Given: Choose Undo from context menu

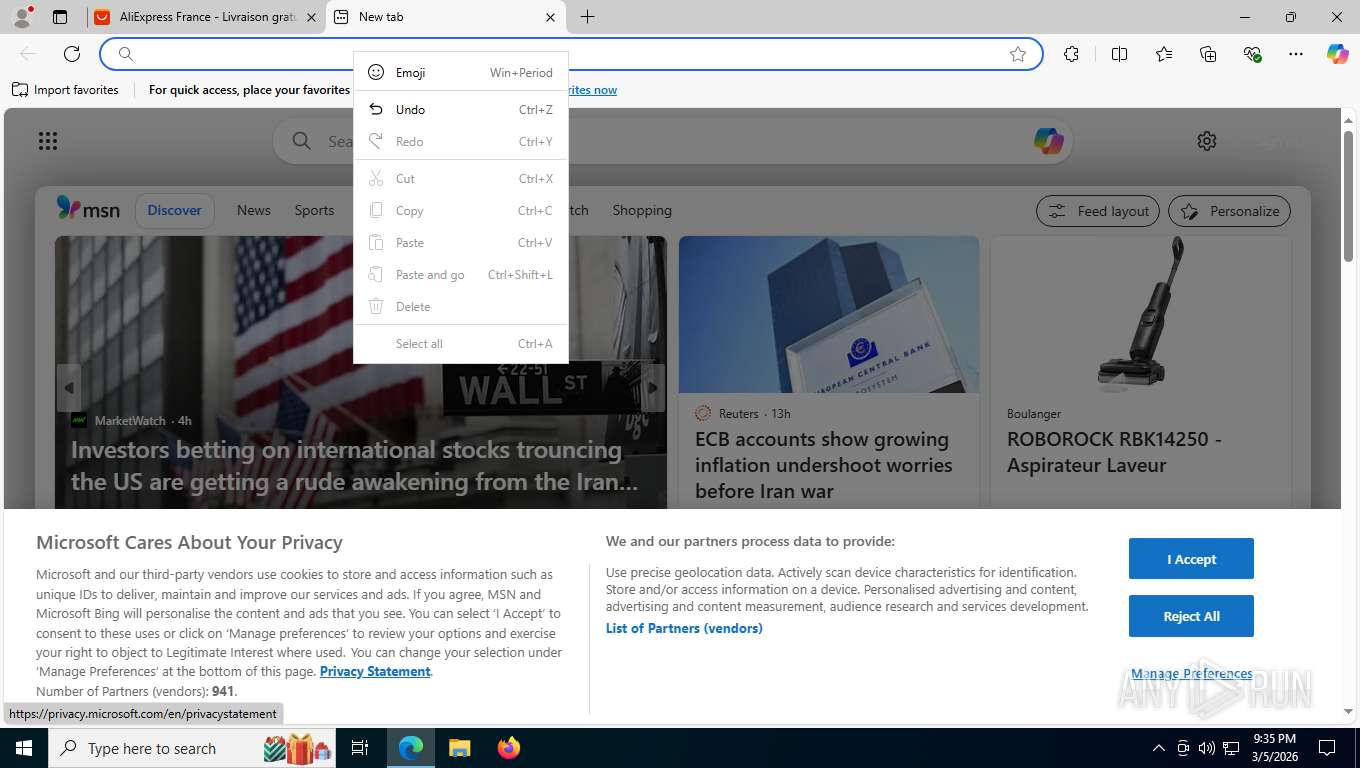Looking at the screenshot, I should [x=461, y=110].
